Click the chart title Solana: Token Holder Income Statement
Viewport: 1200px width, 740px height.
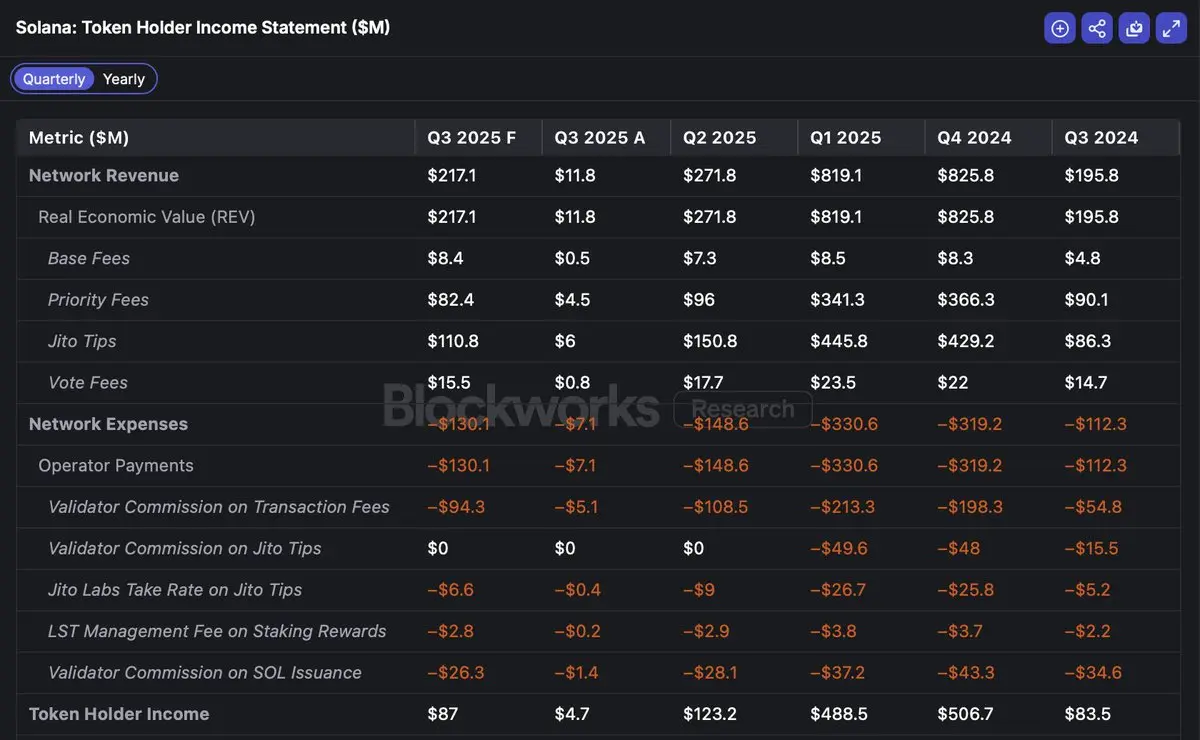203,28
